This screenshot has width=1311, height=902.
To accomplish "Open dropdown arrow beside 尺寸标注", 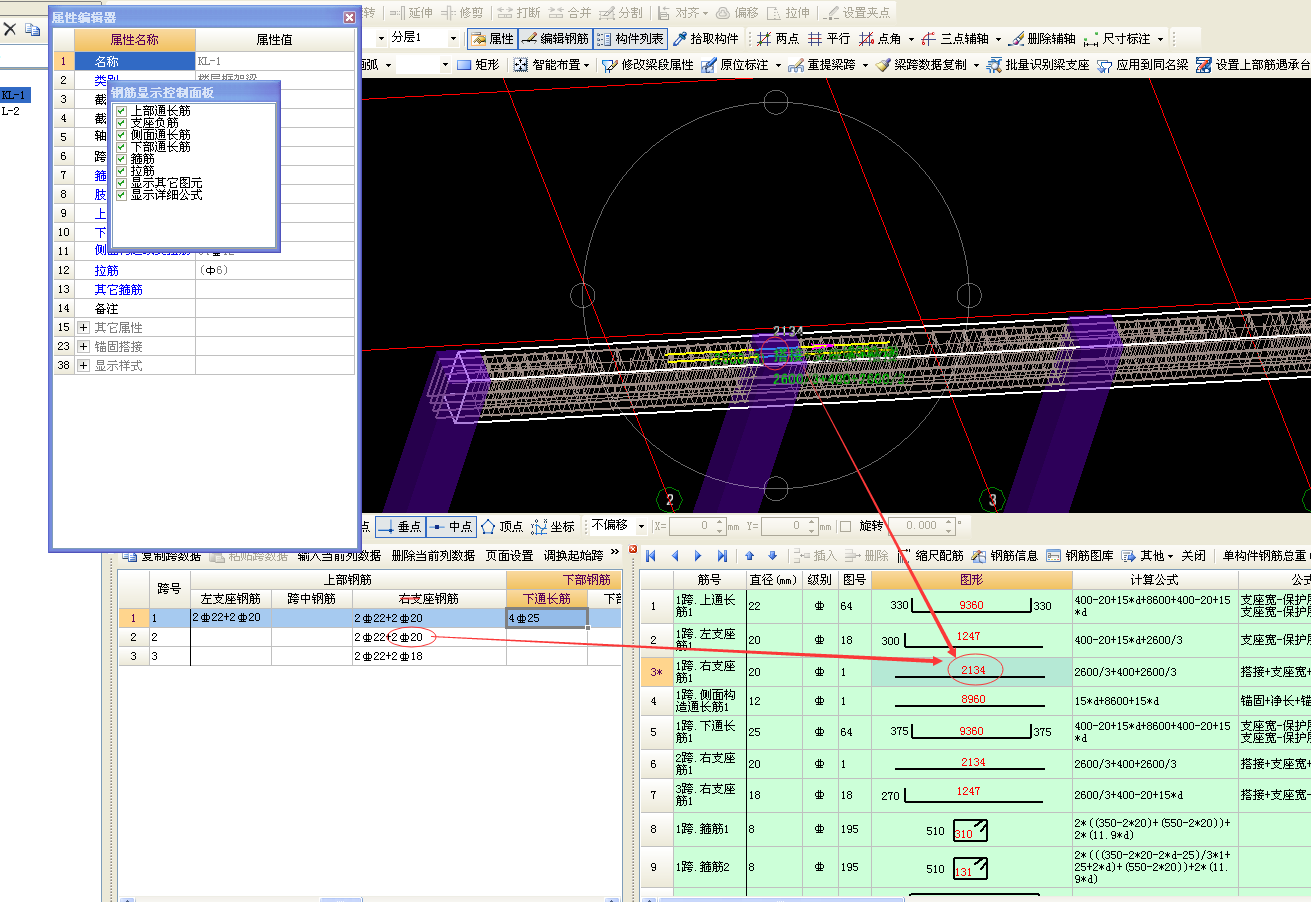I will [x=1160, y=39].
